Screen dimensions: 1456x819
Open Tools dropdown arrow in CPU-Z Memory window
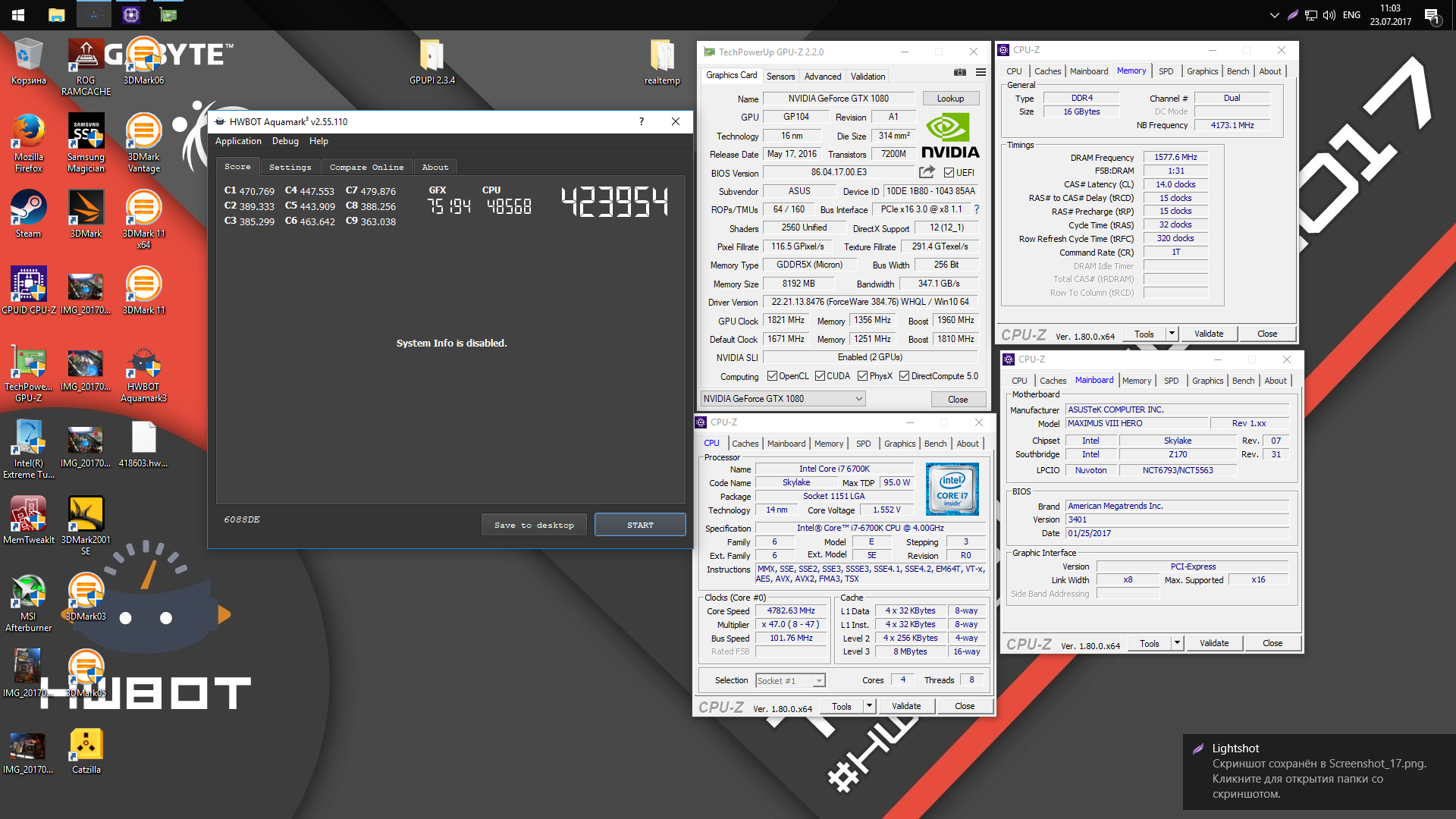pos(1172,334)
